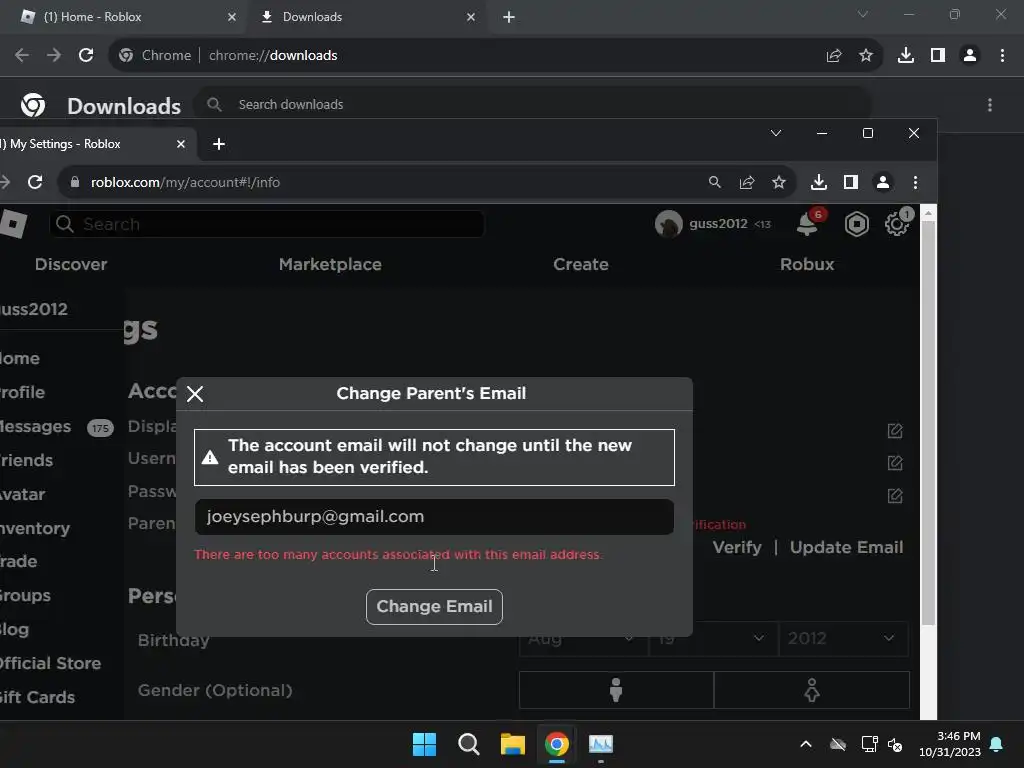Click the Verify email link
Image resolution: width=1024 pixels, height=768 pixels.
[737, 547]
